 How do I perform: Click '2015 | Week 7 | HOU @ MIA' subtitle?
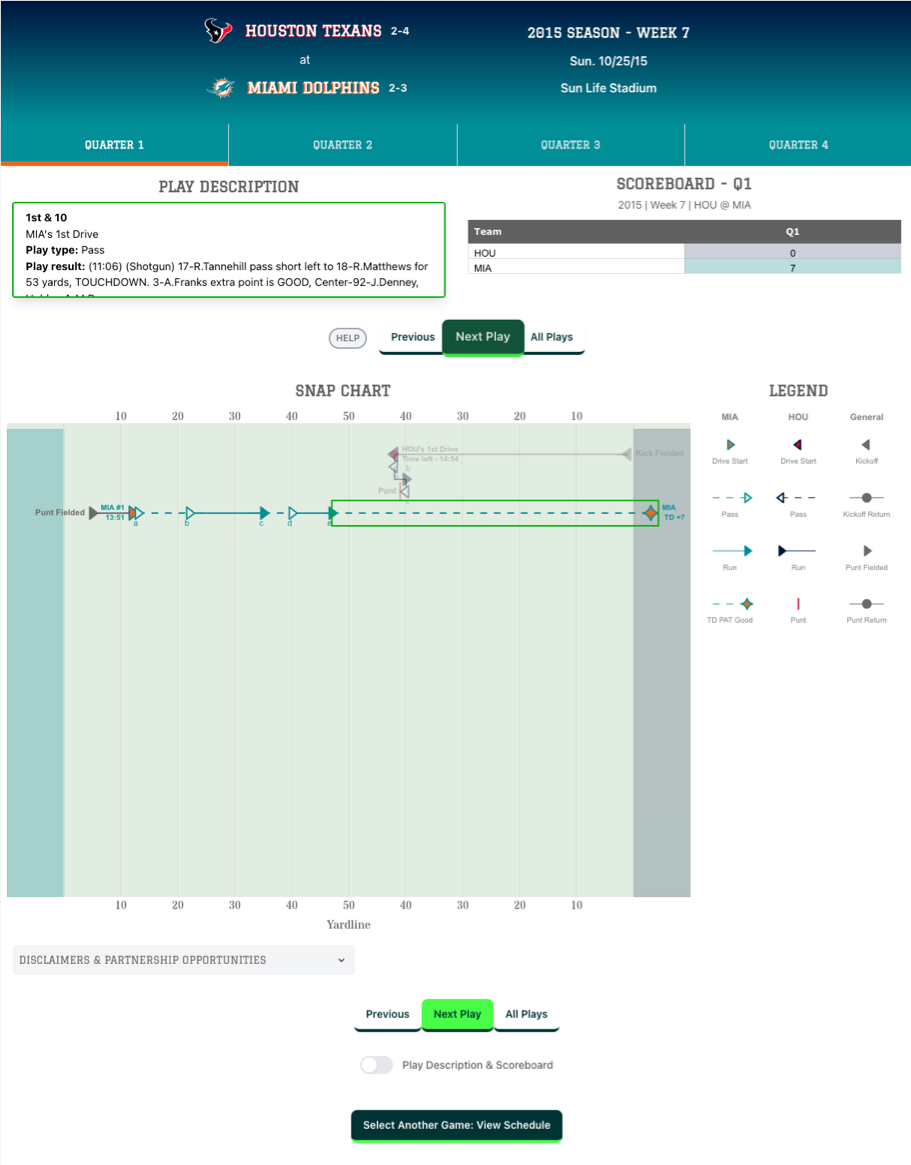point(684,205)
